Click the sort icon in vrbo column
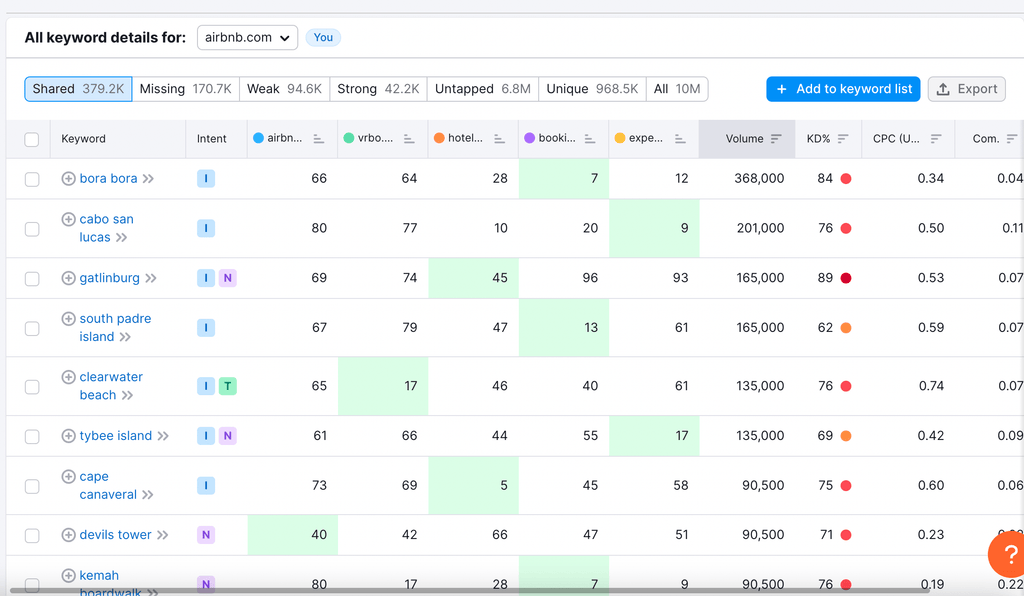The image size is (1024, 596). click(x=409, y=138)
